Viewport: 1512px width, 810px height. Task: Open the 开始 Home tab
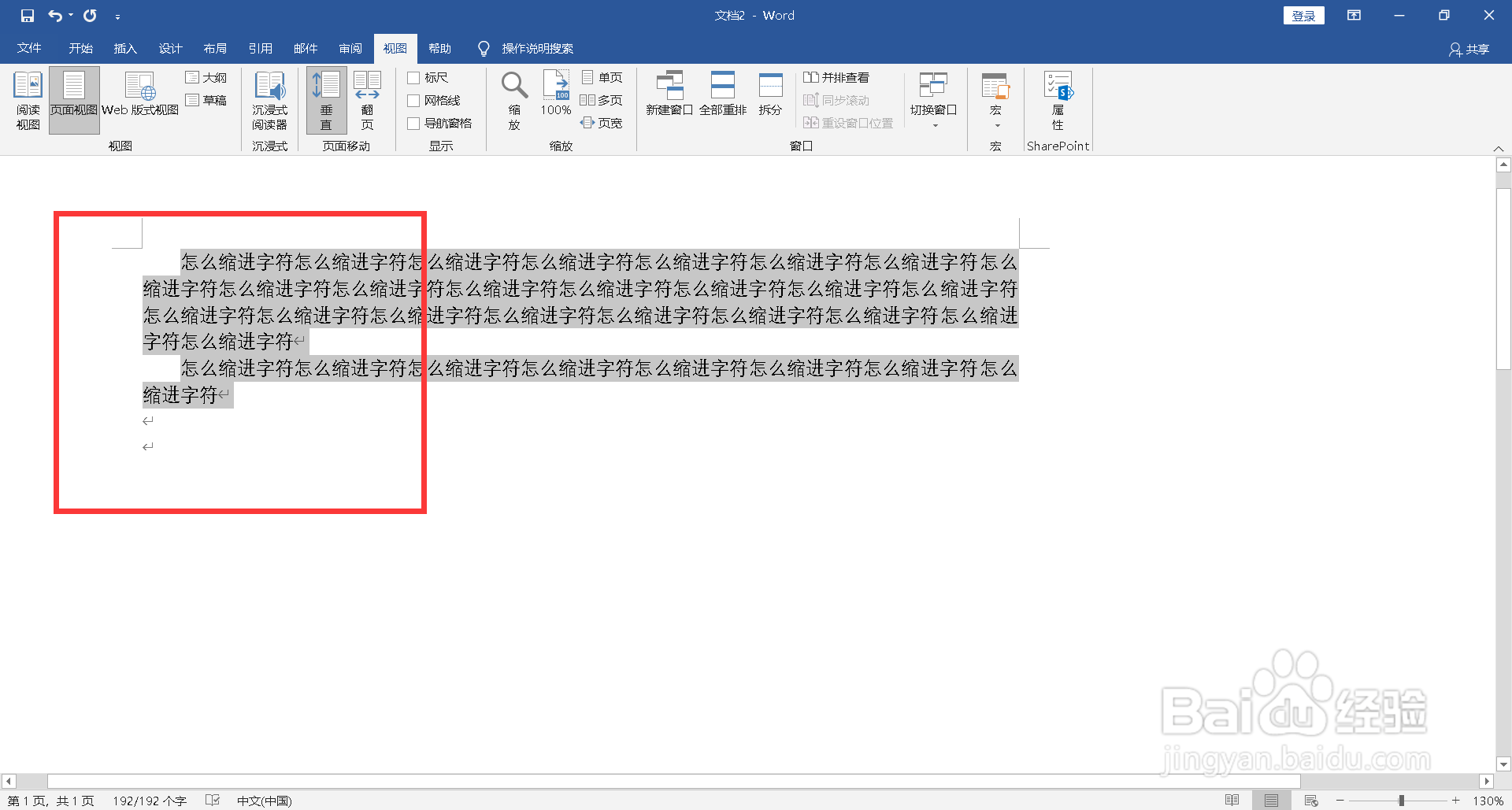pos(80,49)
